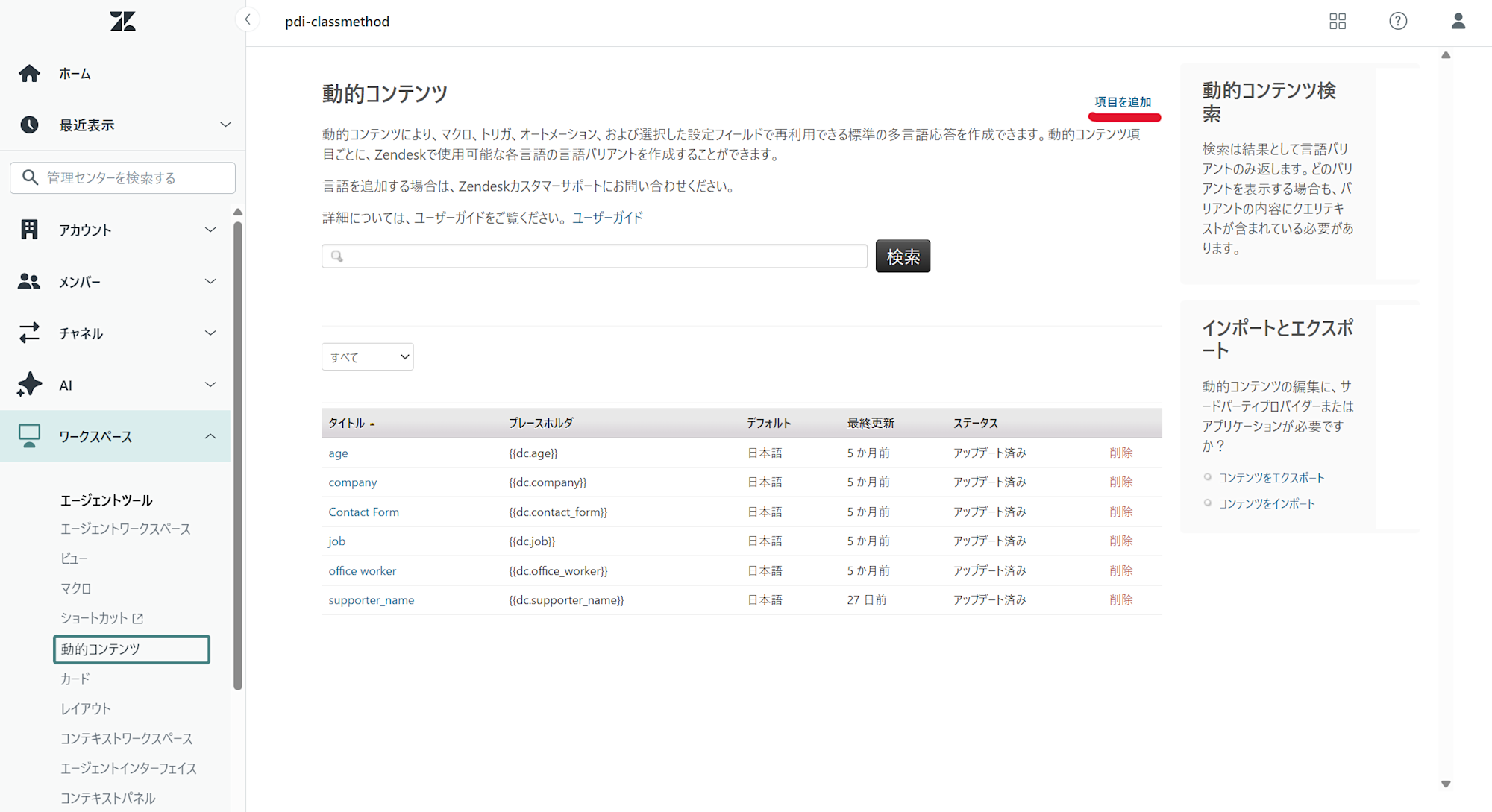
Task: Click the ワークスペース monitor icon
Action: (29, 436)
